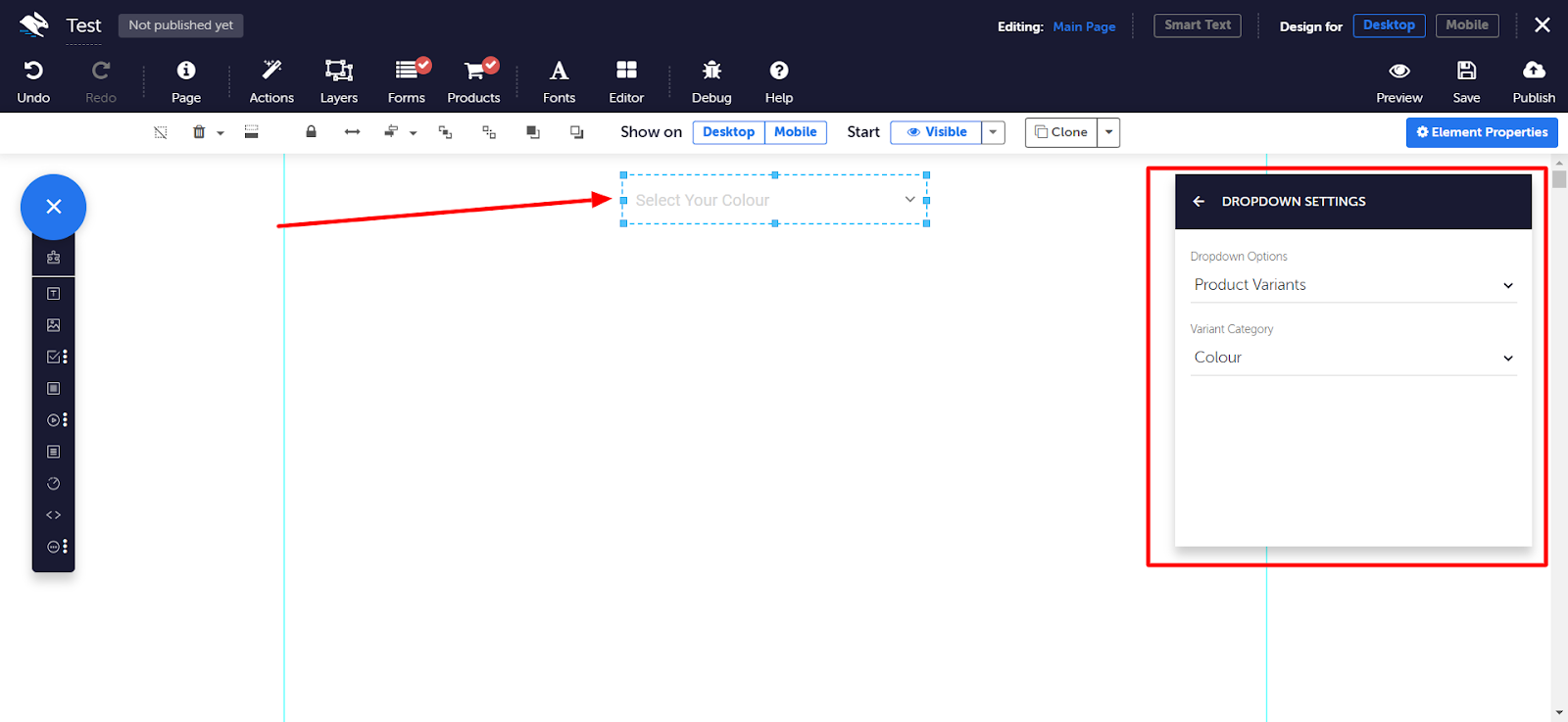This screenshot has width=1568, height=722.
Task: Click the Select Your Colour dropdown element
Action: pos(775,200)
